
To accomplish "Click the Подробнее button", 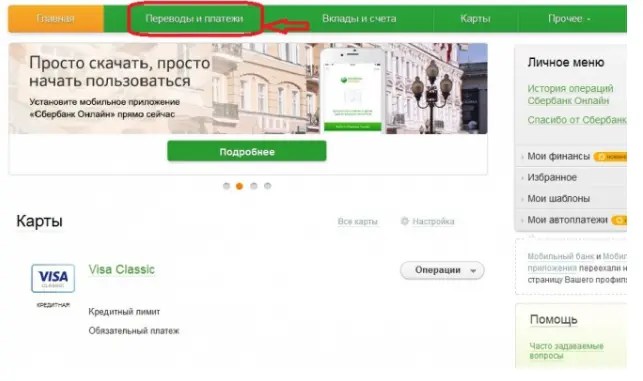I will point(247,151).
